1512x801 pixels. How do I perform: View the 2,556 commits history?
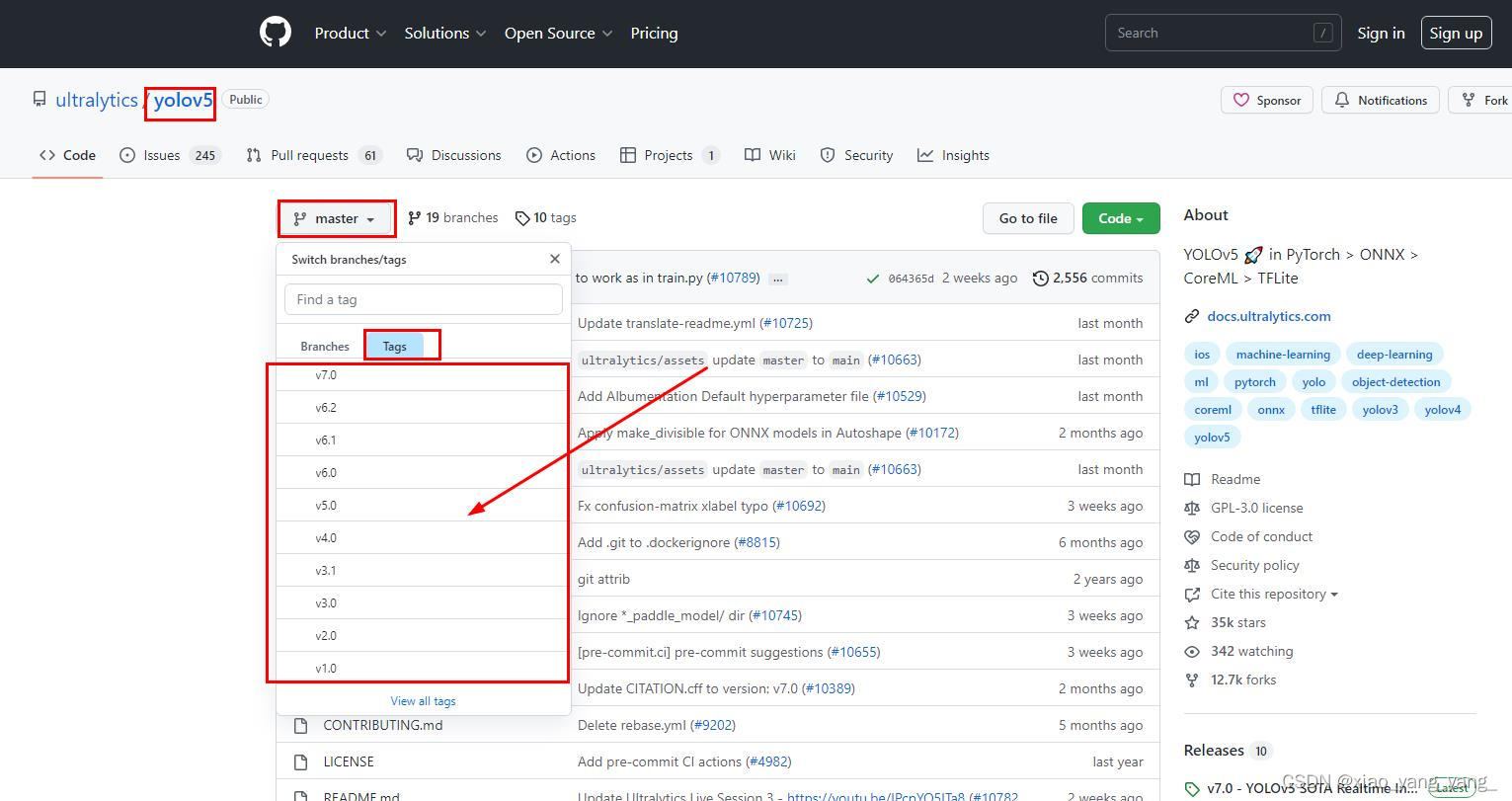click(1087, 279)
